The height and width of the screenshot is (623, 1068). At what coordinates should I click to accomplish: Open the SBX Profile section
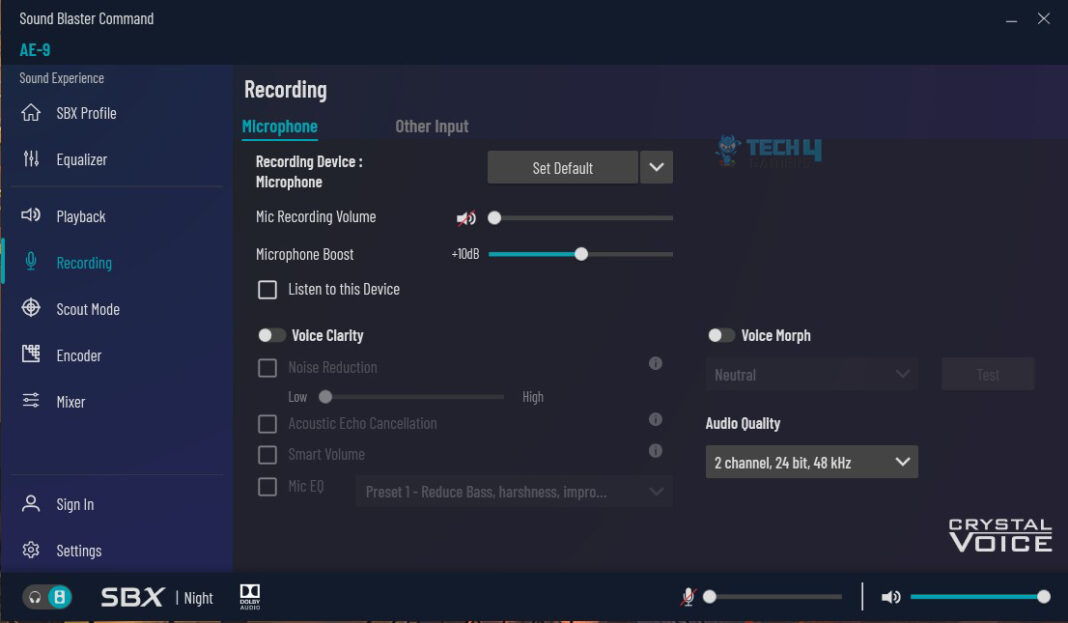click(x=30, y=113)
